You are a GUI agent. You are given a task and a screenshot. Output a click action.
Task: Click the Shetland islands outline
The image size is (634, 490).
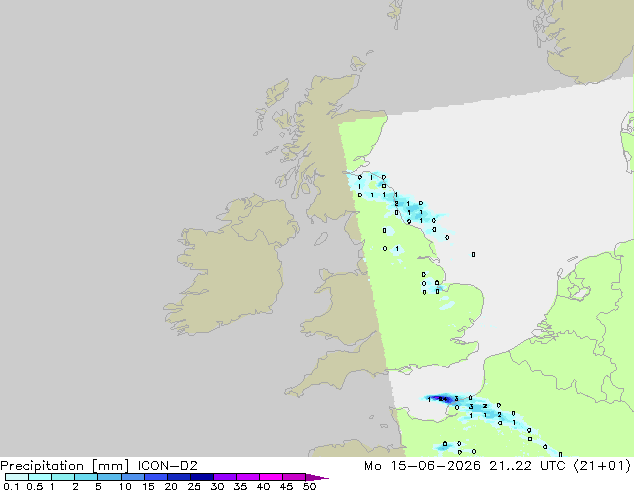point(396,14)
